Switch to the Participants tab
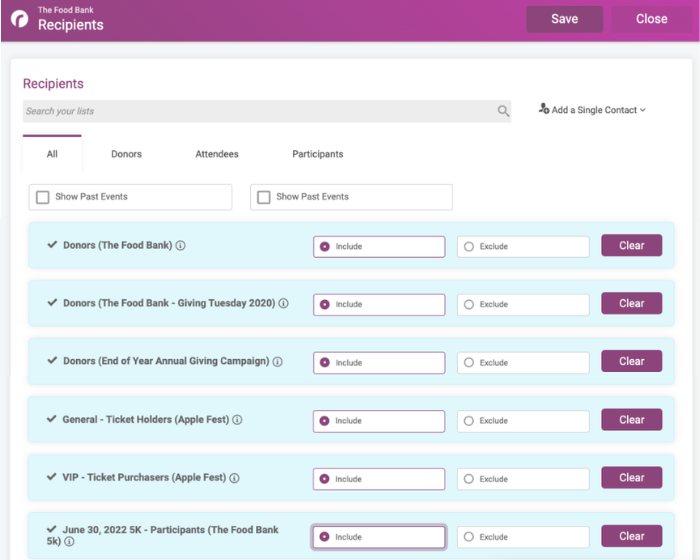 (318, 154)
